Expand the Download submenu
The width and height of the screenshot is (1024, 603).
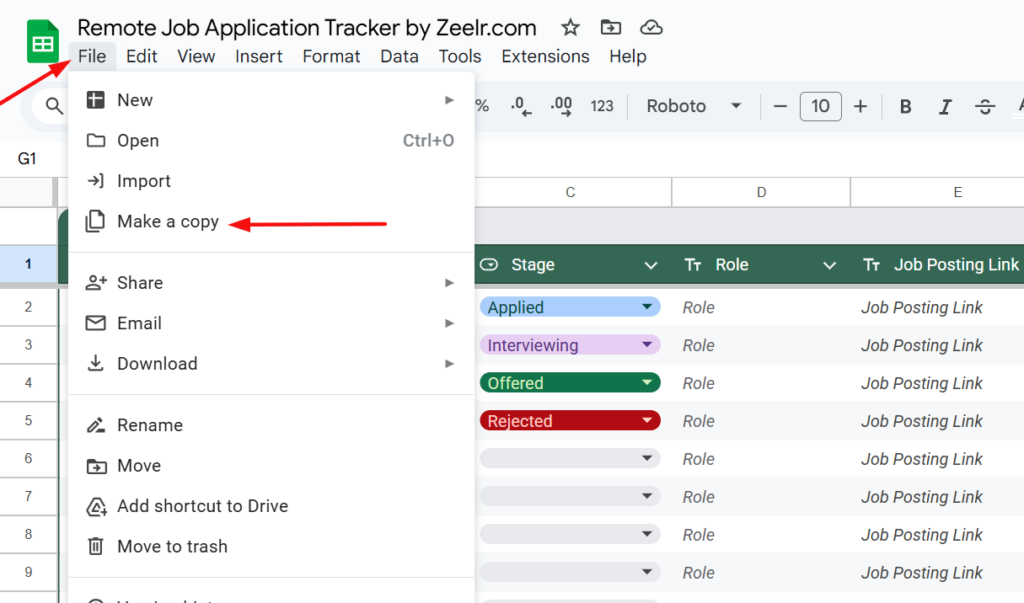click(x=271, y=364)
